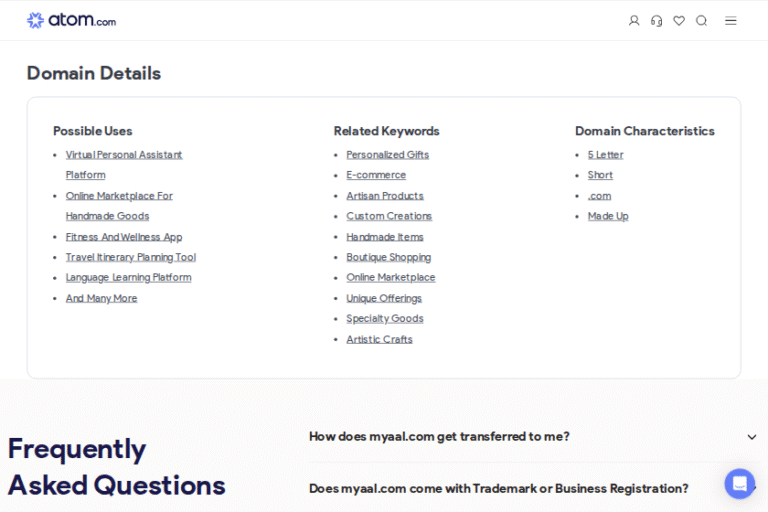768x512 pixels.
Task: Open the chat widget bubble
Action: [740, 484]
